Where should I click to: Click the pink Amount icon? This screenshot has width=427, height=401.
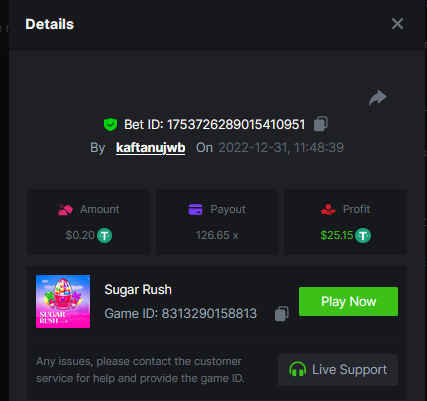65,210
